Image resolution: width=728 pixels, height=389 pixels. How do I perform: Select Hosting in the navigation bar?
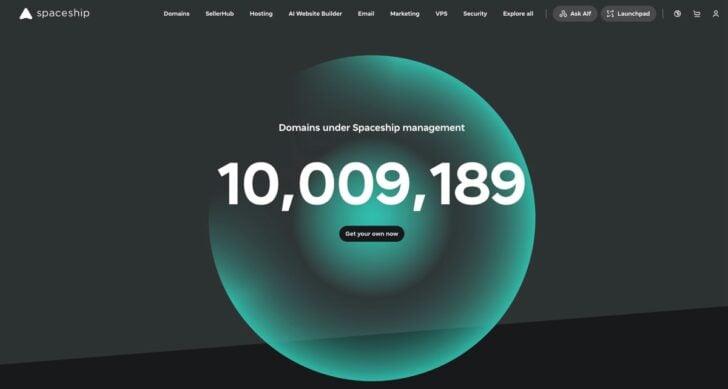(x=261, y=14)
